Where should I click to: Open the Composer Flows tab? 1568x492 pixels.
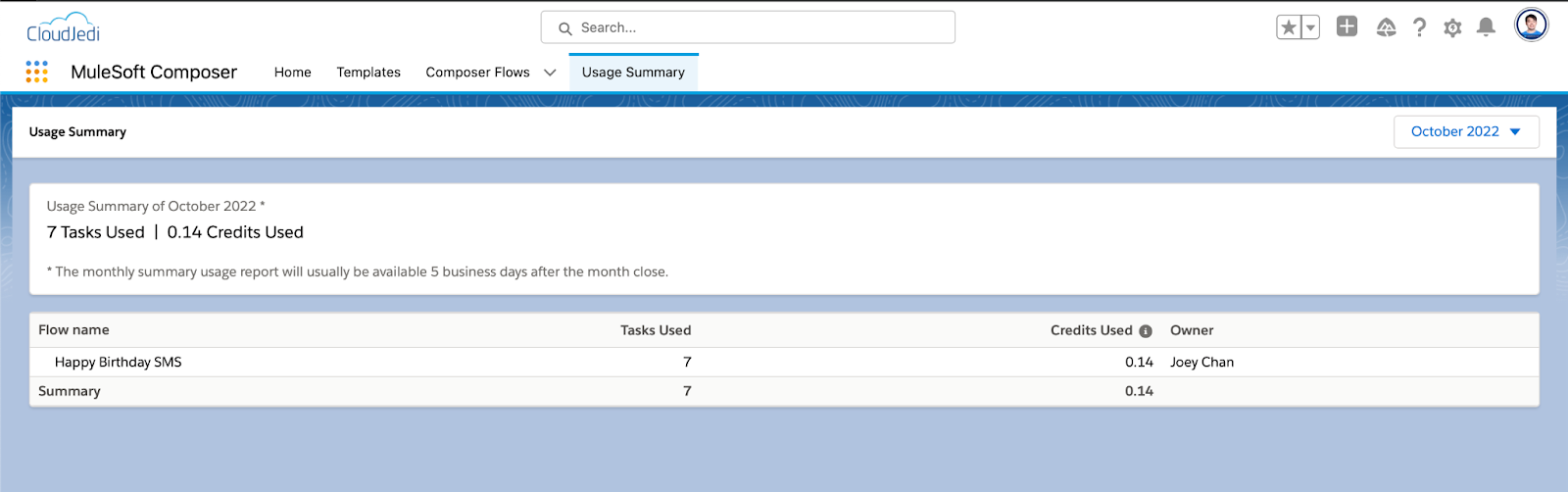(x=477, y=73)
